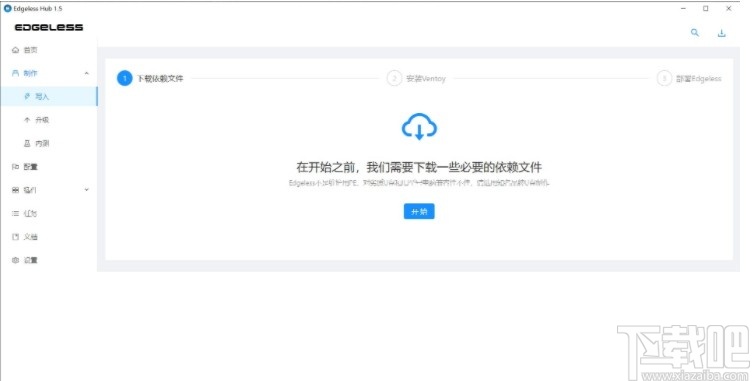The width and height of the screenshot is (752, 381).
Task: Click the cloud download icon
Action: [x=419, y=126]
